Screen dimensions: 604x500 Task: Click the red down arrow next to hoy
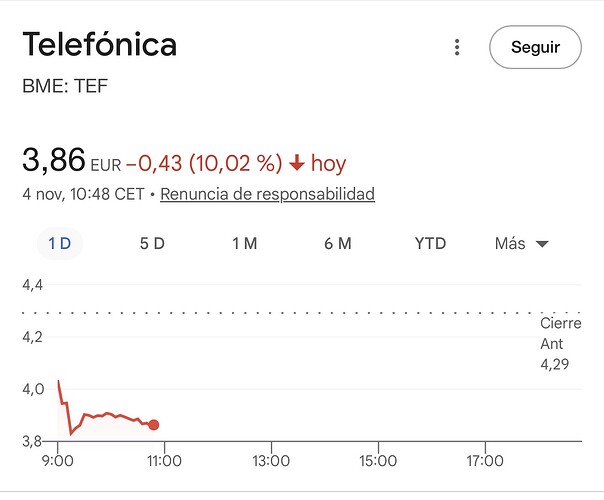[x=296, y=163]
